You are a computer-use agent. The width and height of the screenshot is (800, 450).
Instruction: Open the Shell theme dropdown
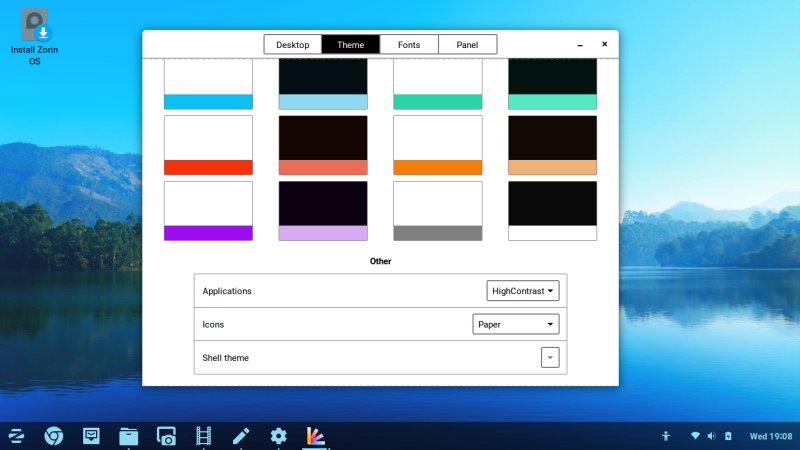pyautogui.click(x=550, y=358)
